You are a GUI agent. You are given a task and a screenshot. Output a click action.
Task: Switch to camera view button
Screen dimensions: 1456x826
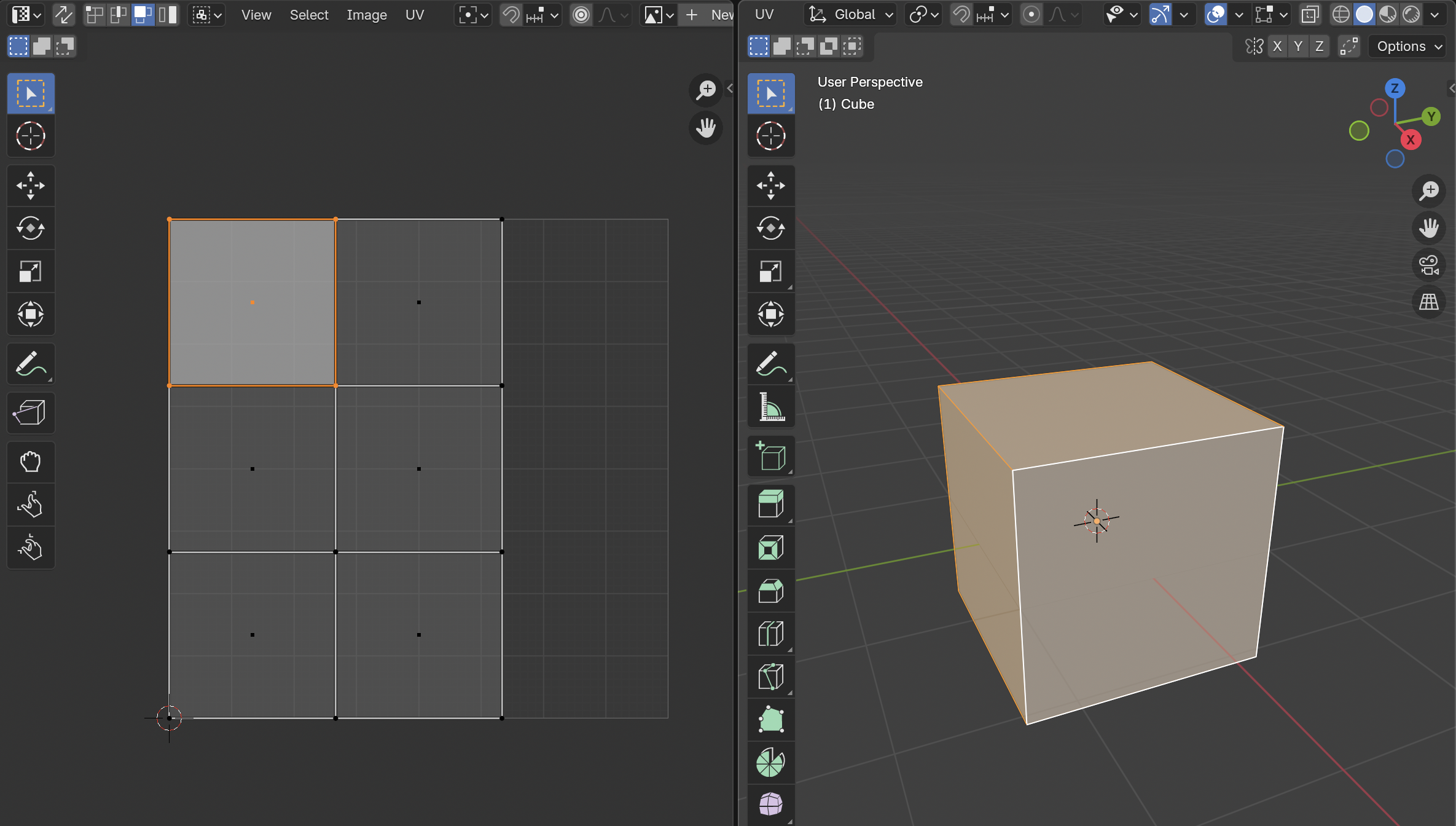[x=1429, y=265]
